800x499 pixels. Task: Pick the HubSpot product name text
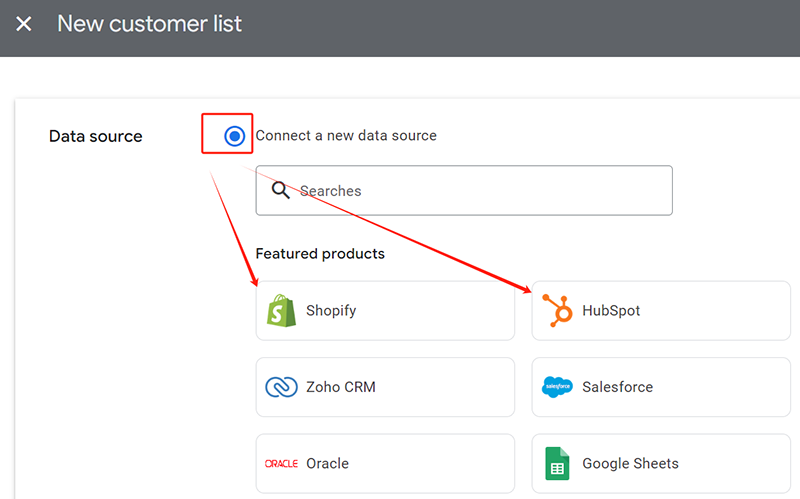tap(611, 311)
